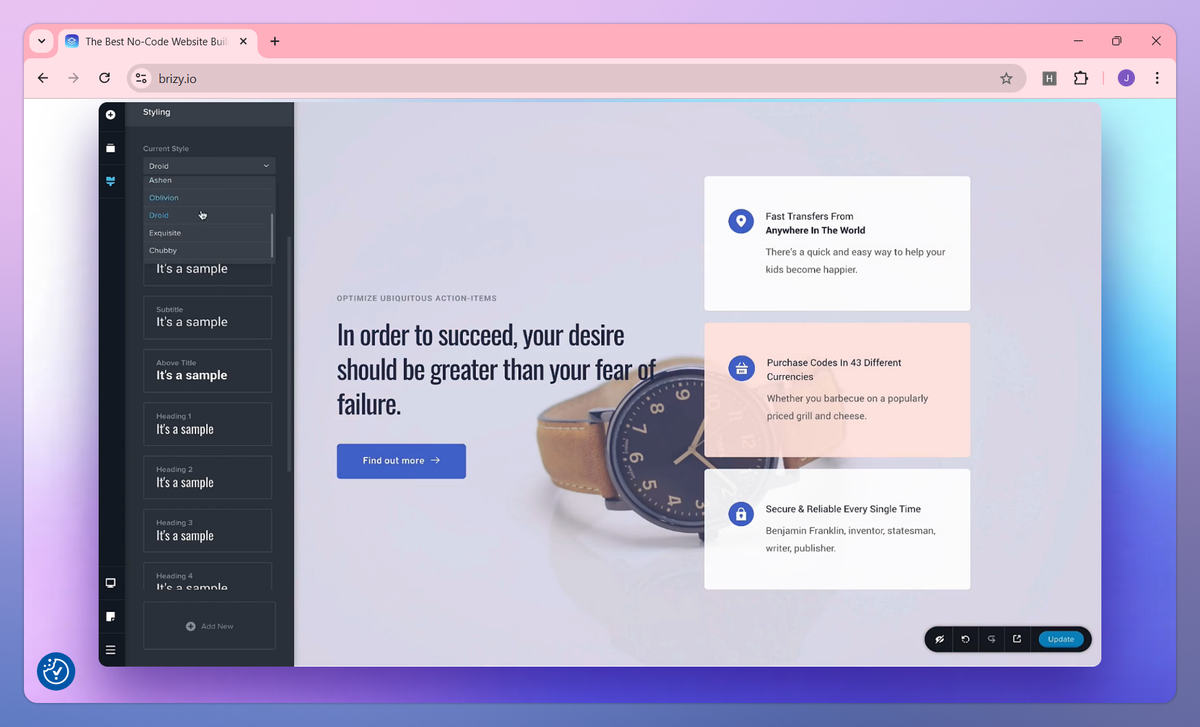This screenshot has height=727, width=1200.
Task: Open the Heading 2 sample style
Action: pyautogui.click(x=207, y=477)
